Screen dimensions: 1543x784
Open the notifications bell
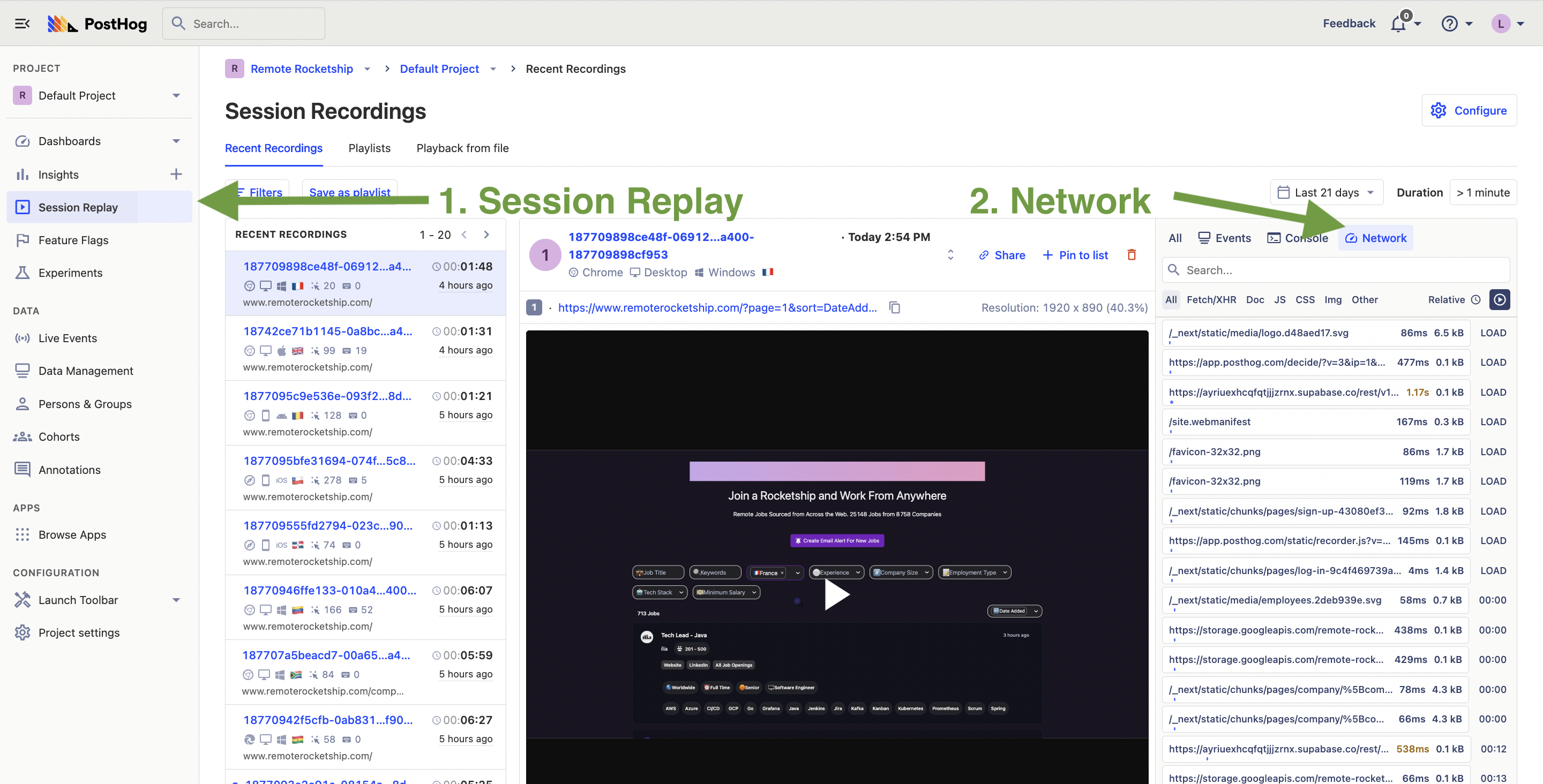click(1399, 24)
